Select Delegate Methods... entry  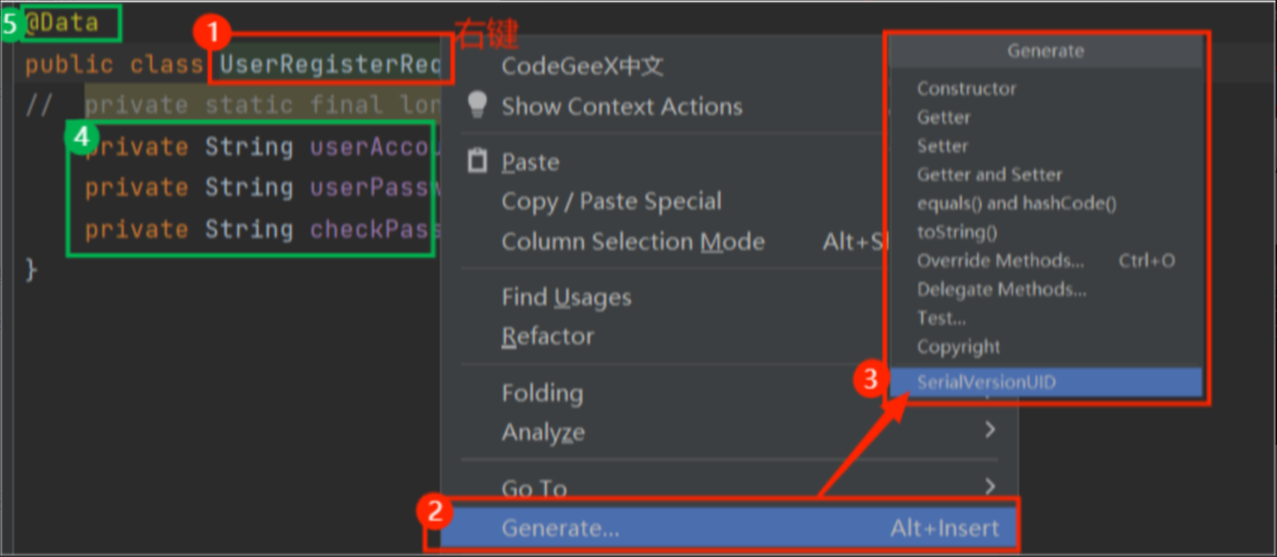[x=1001, y=290]
